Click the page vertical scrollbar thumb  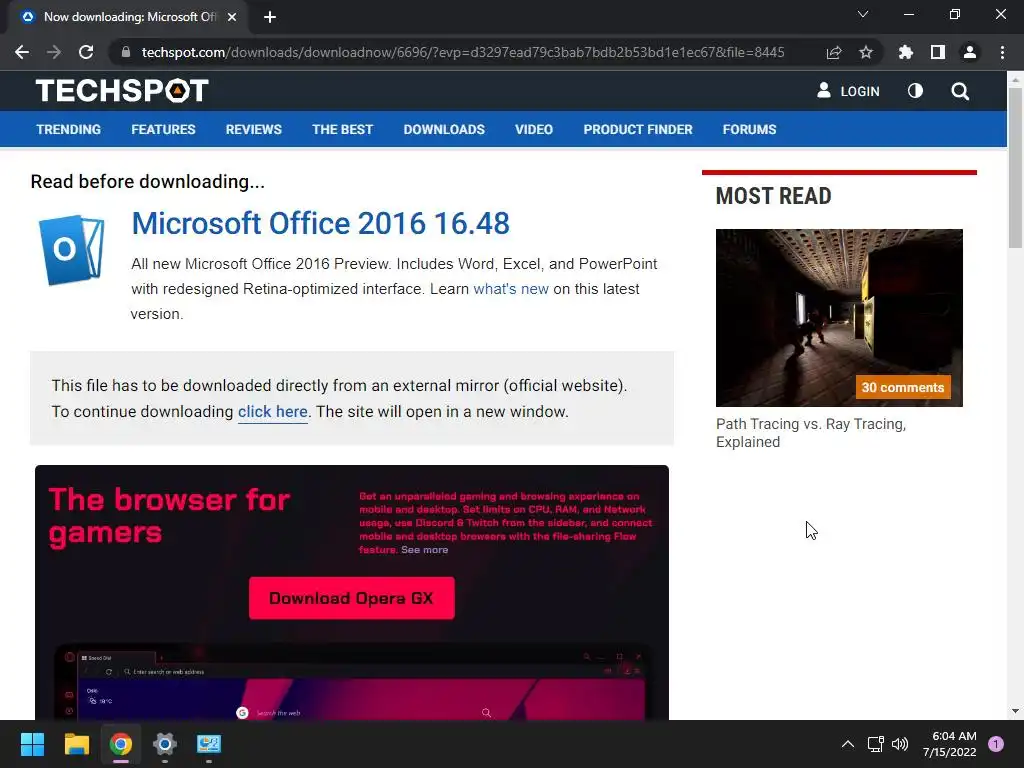[1015, 168]
